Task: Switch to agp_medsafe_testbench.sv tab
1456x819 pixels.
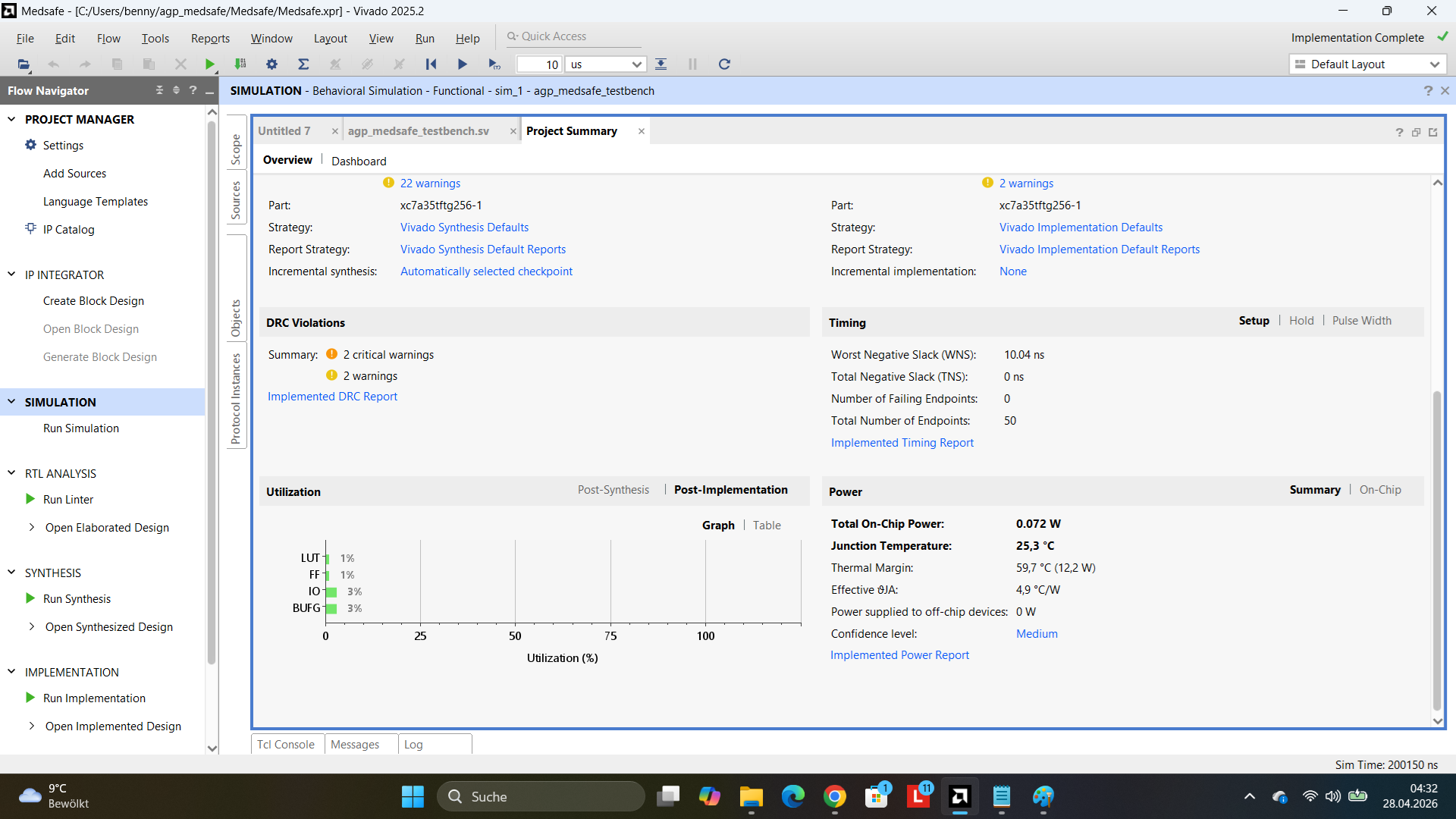Action: click(419, 131)
